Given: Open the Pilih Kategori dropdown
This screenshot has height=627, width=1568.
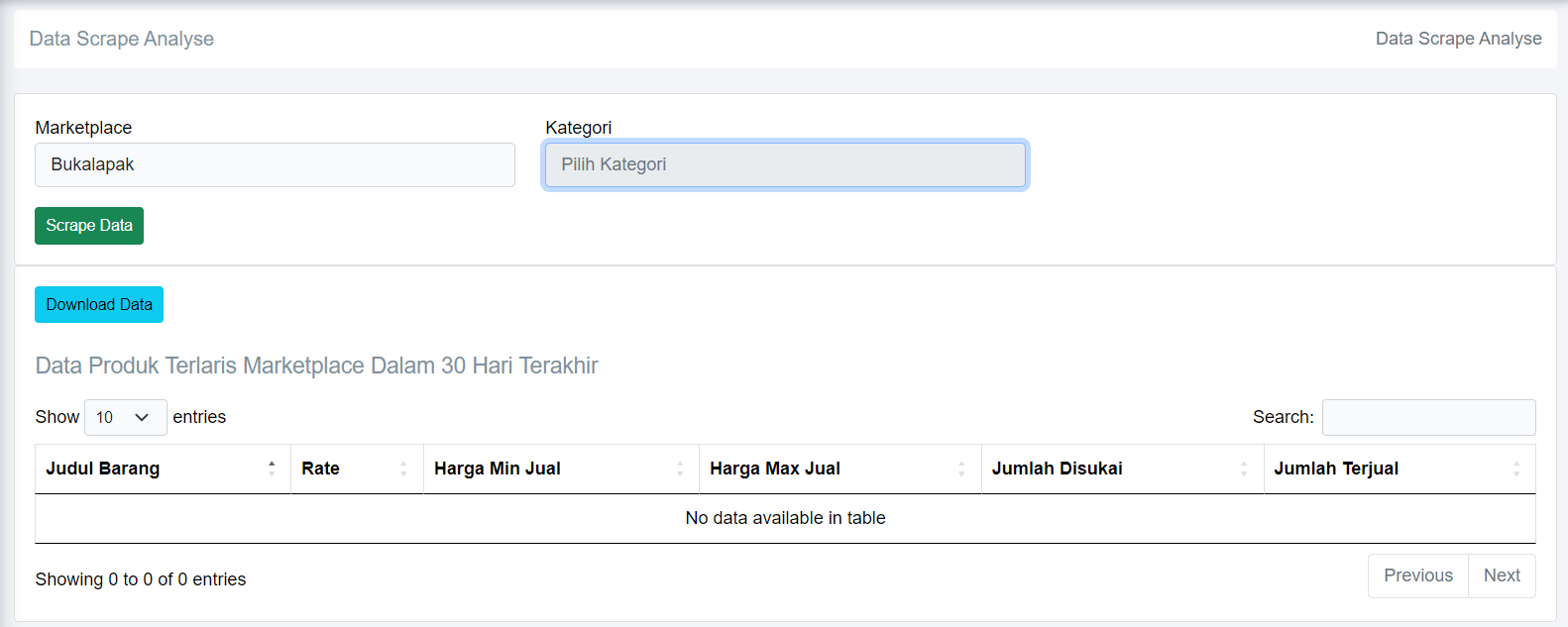Looking at the screenshot, I should click(x=785, y=164).
